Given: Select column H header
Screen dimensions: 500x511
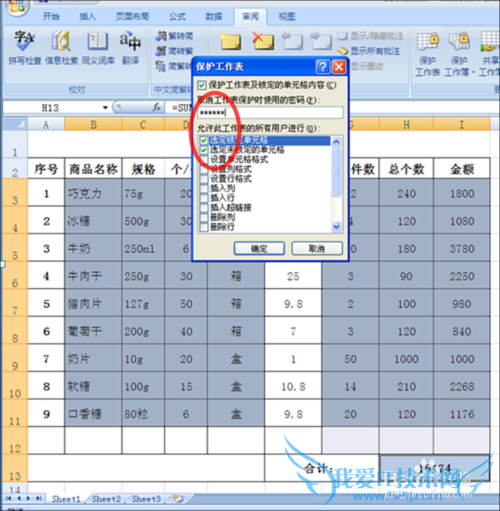Looking at the screenshot, I should (x=406, y=124).
